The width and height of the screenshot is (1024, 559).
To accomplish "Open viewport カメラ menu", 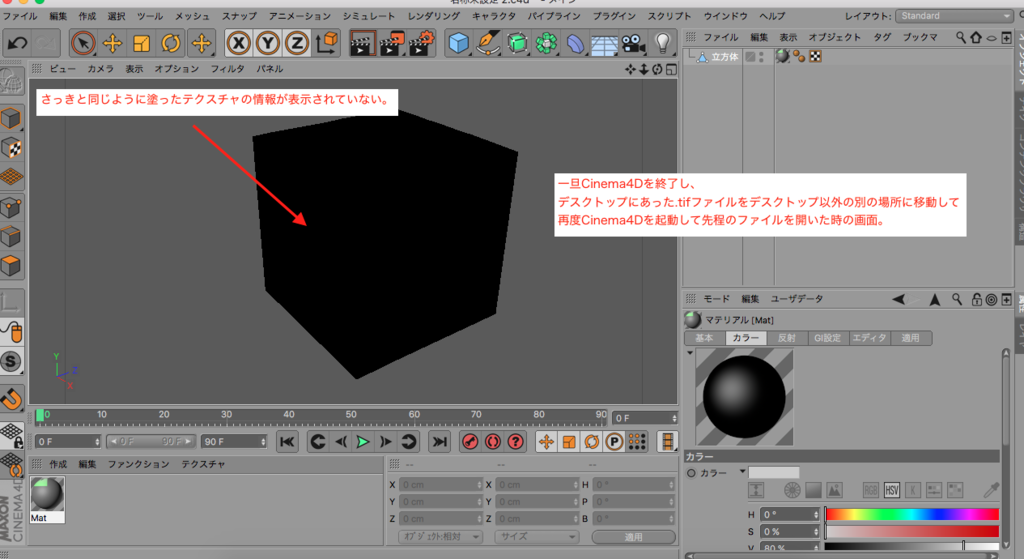I will click(101, 69).
